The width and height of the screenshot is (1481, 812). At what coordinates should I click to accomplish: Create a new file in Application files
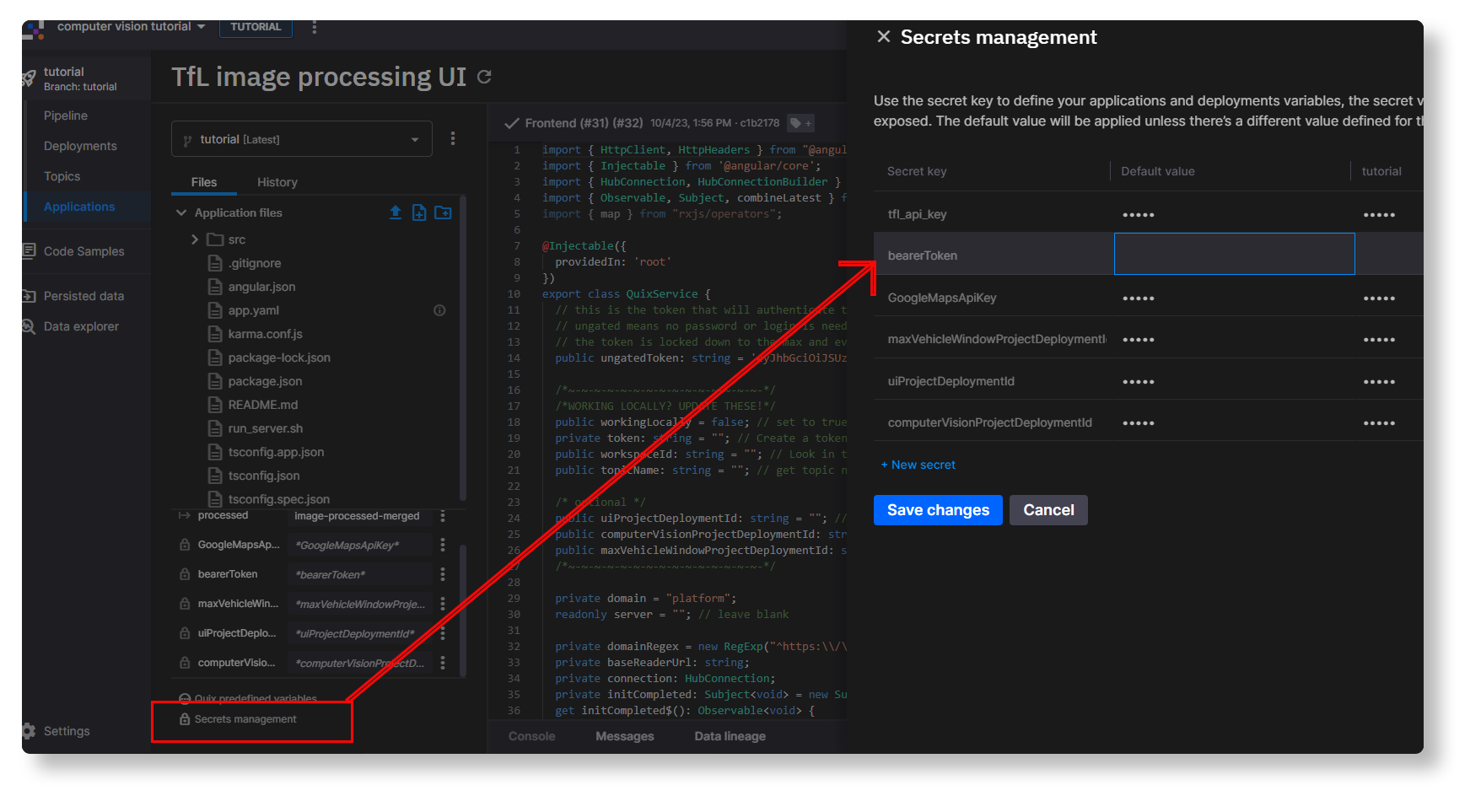(x=419, y=212)
